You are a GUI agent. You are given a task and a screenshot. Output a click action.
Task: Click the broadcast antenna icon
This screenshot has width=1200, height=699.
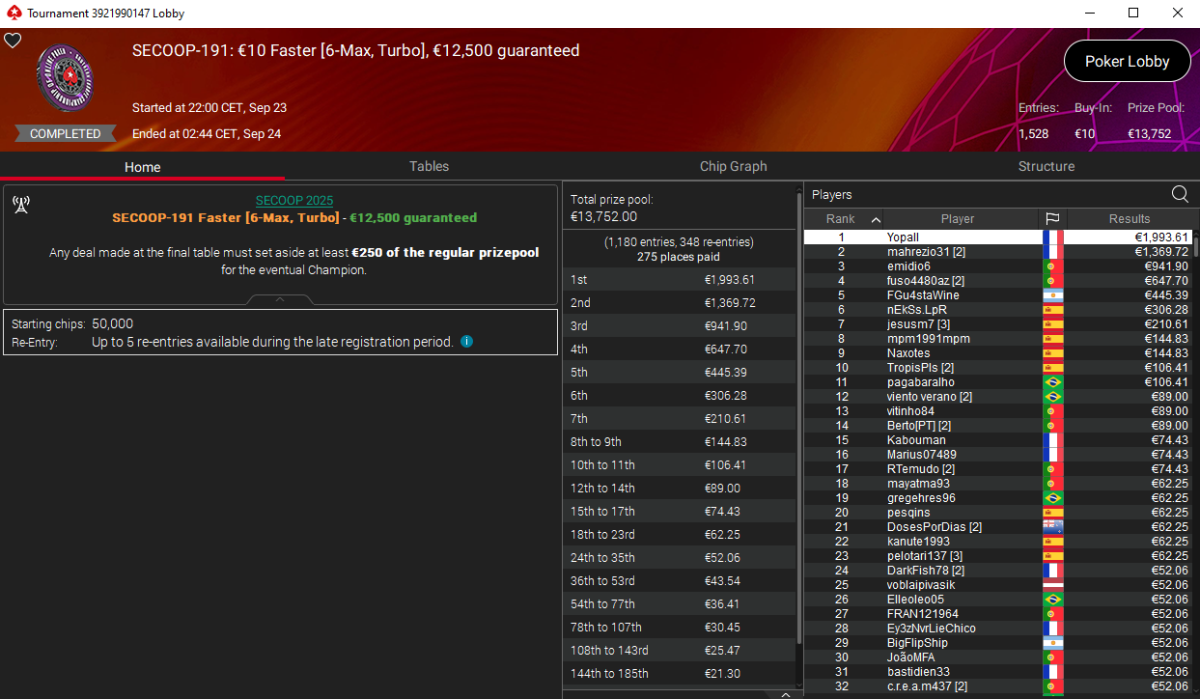tap(20, 205)
